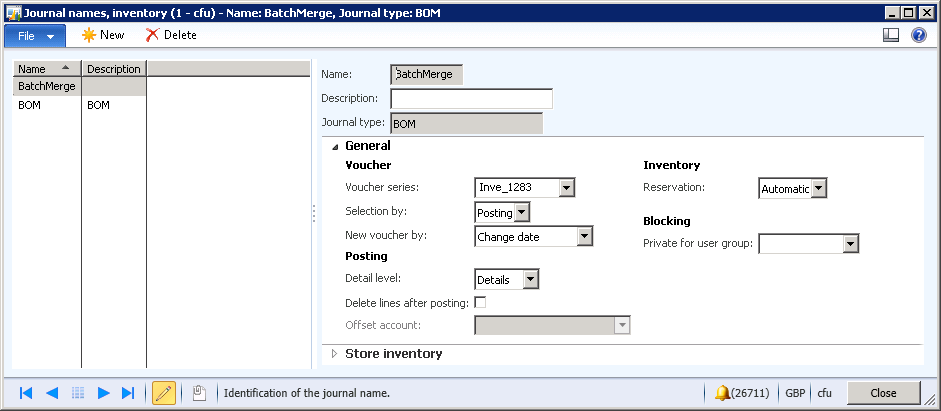Toggle the view layout icon
This screenshot has width=941, height=411.
[891, 35]
